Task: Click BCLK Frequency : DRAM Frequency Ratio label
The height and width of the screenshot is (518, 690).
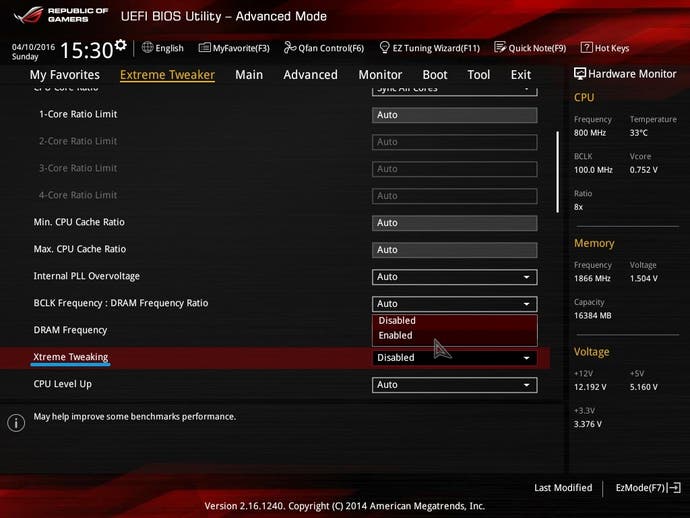Action: pos(121,303)
